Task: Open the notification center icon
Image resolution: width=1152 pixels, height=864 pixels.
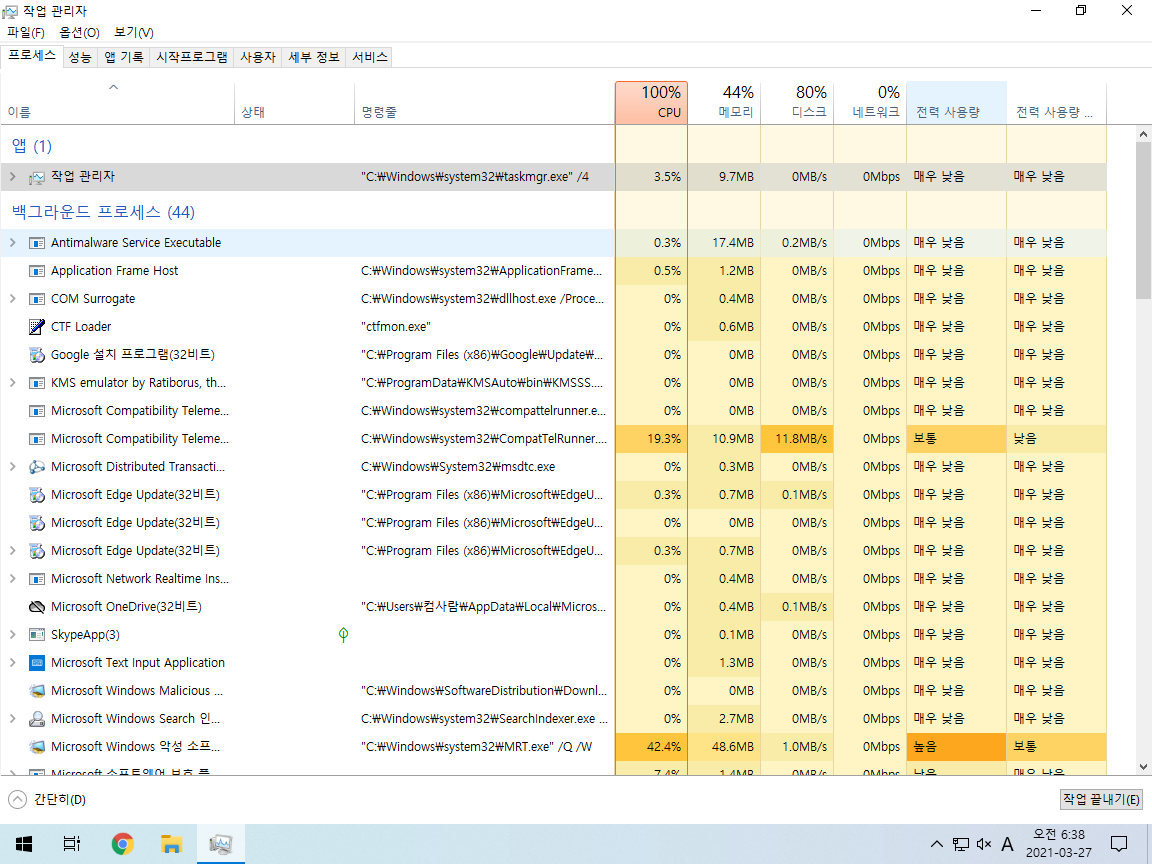Action: 1119,843
